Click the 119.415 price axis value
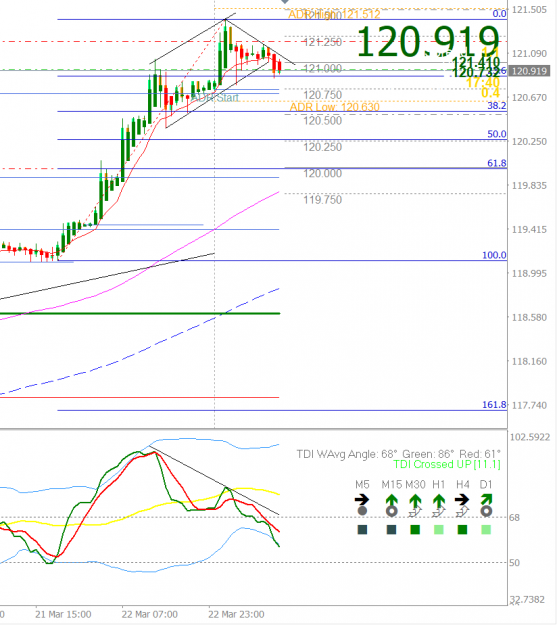The image size is (557, 625). pos(529,230)
